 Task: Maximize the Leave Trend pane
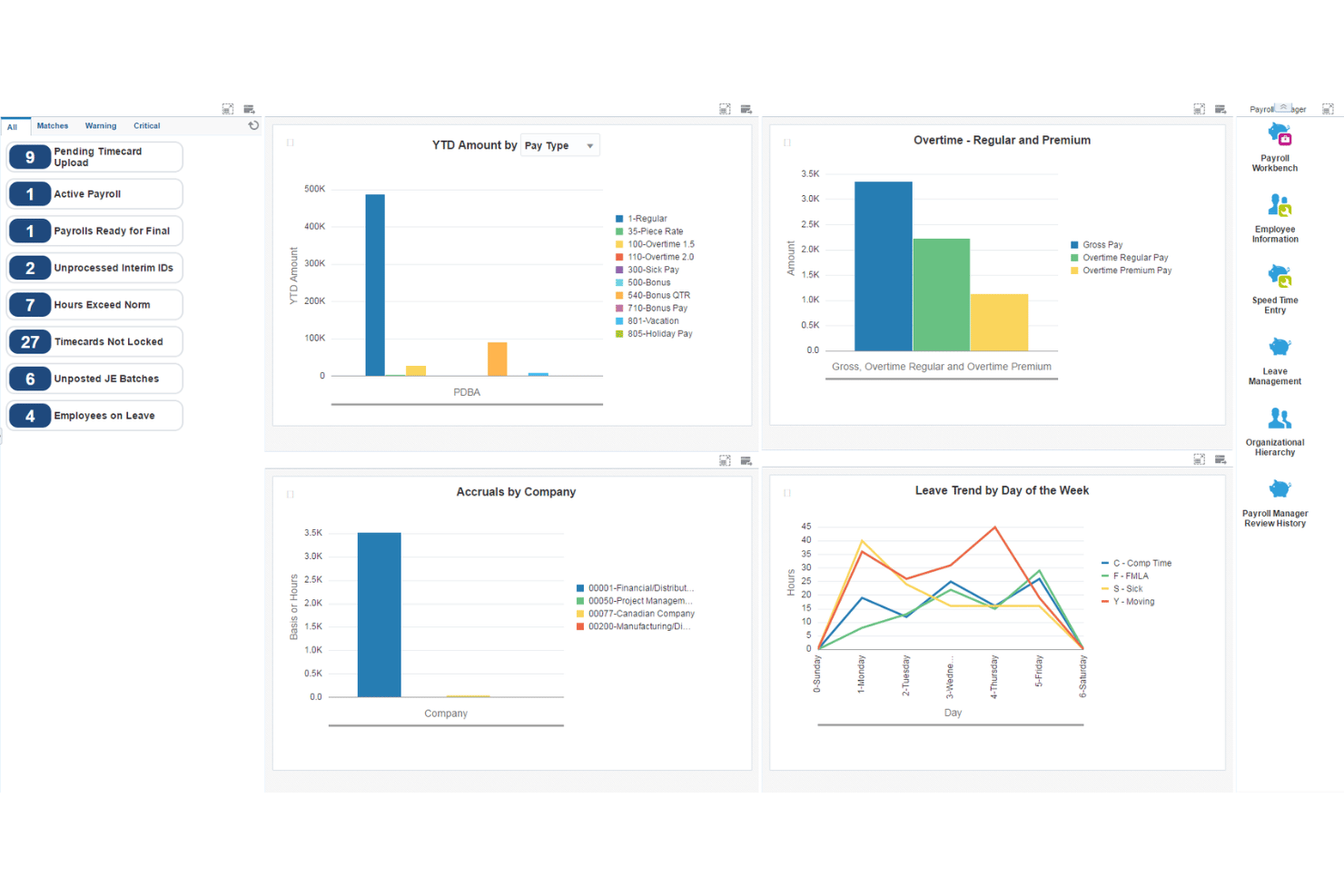pyautogui.click(x=1199, y=459)
